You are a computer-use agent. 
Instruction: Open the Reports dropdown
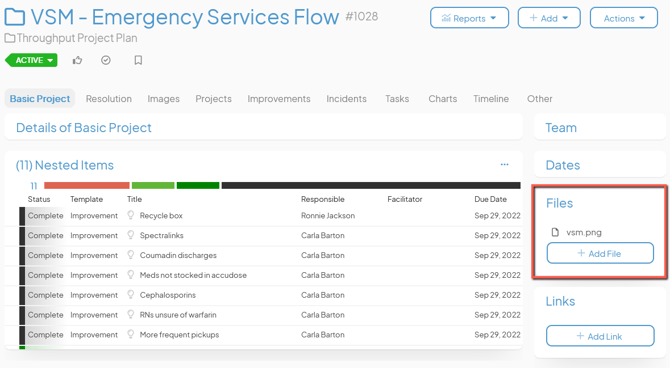[469, 18]
